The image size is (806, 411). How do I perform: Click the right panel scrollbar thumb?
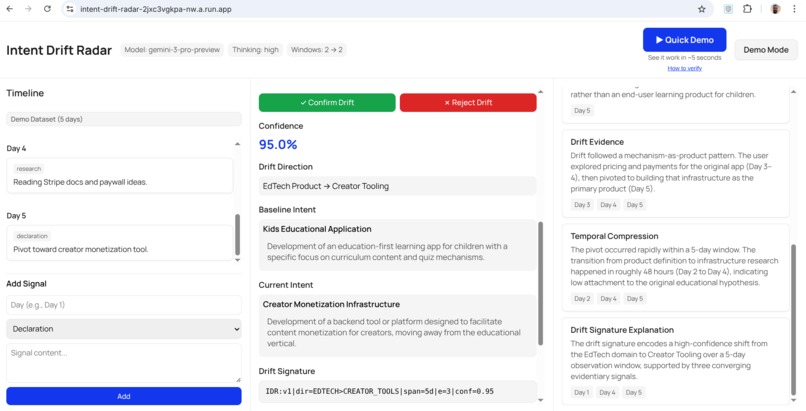pos(793,318)
